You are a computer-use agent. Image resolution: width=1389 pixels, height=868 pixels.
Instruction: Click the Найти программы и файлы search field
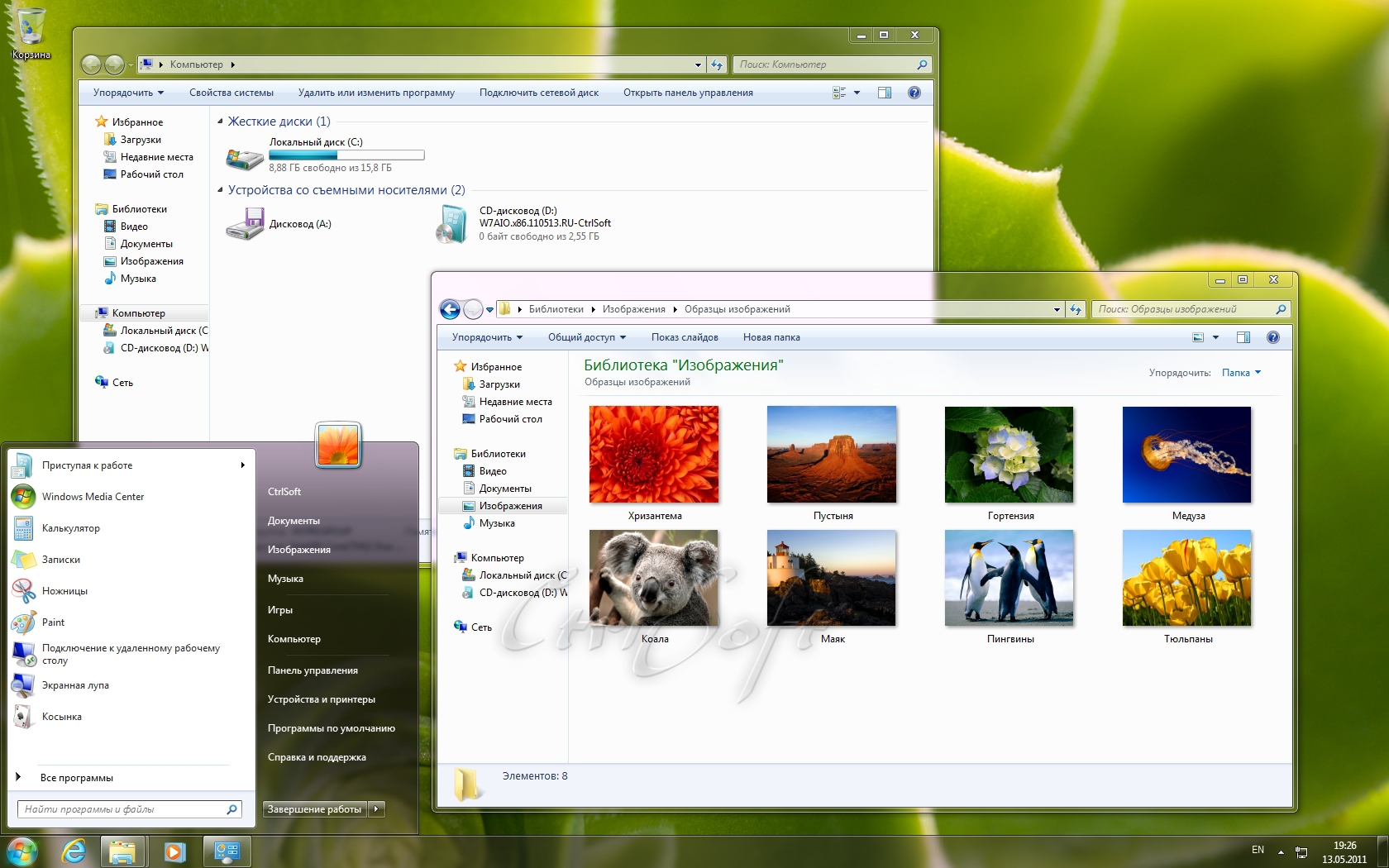click(x=122, y=809)
